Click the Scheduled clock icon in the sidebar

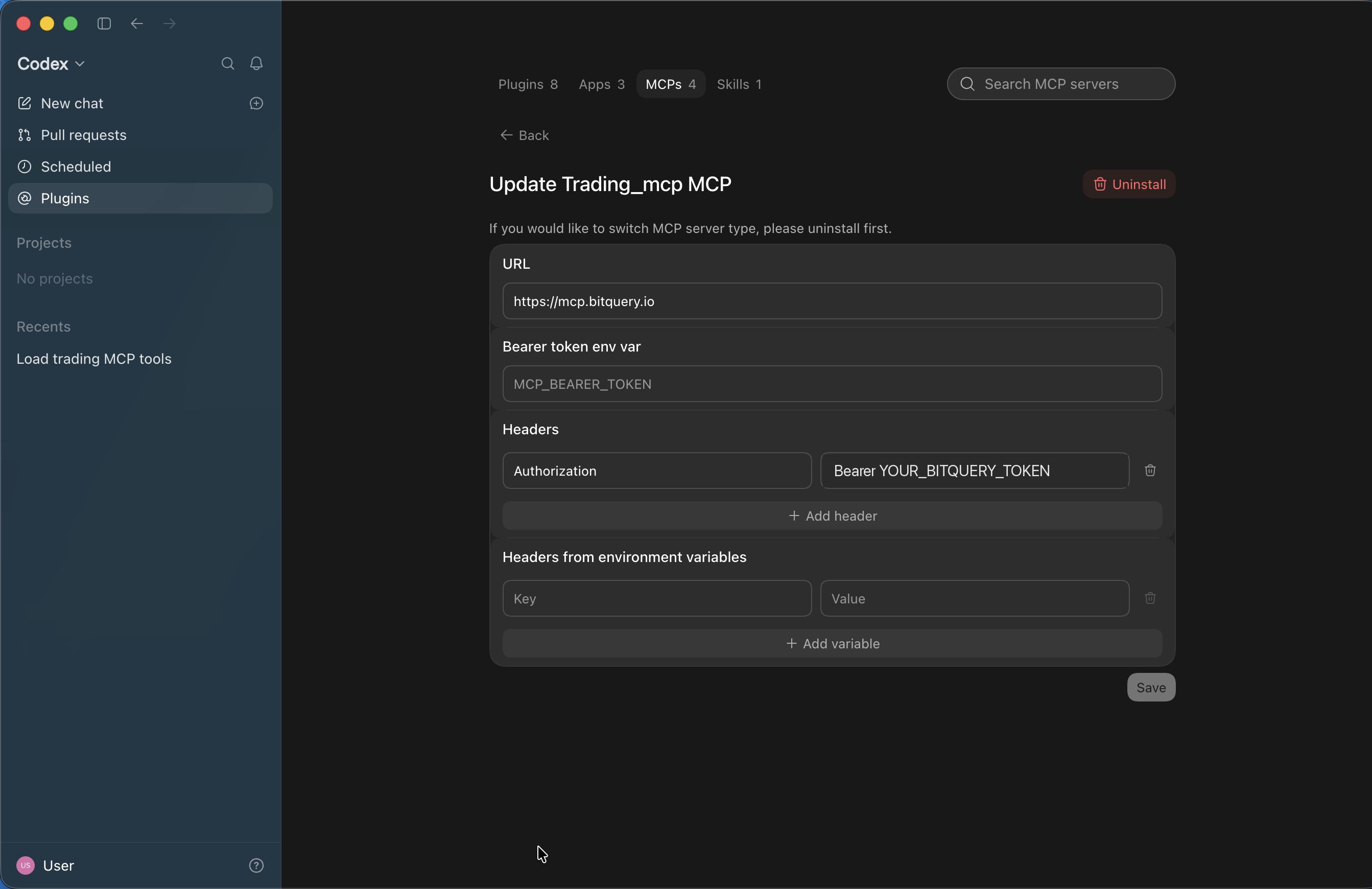tap(24, 167)
